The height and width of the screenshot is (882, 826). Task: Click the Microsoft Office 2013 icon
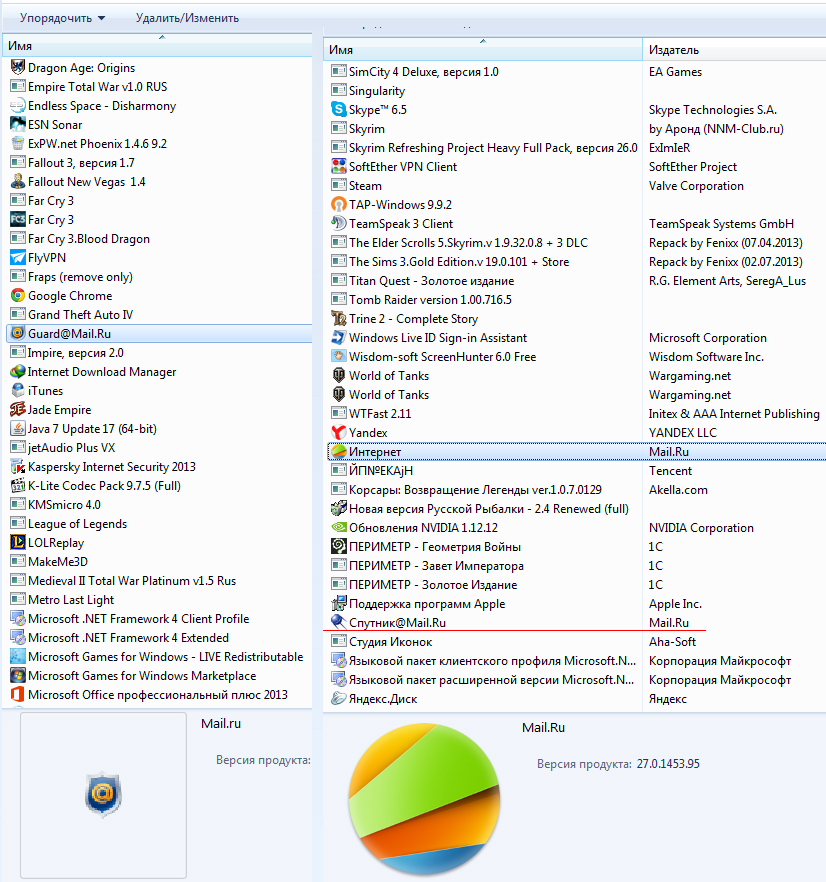coord(18,694)
